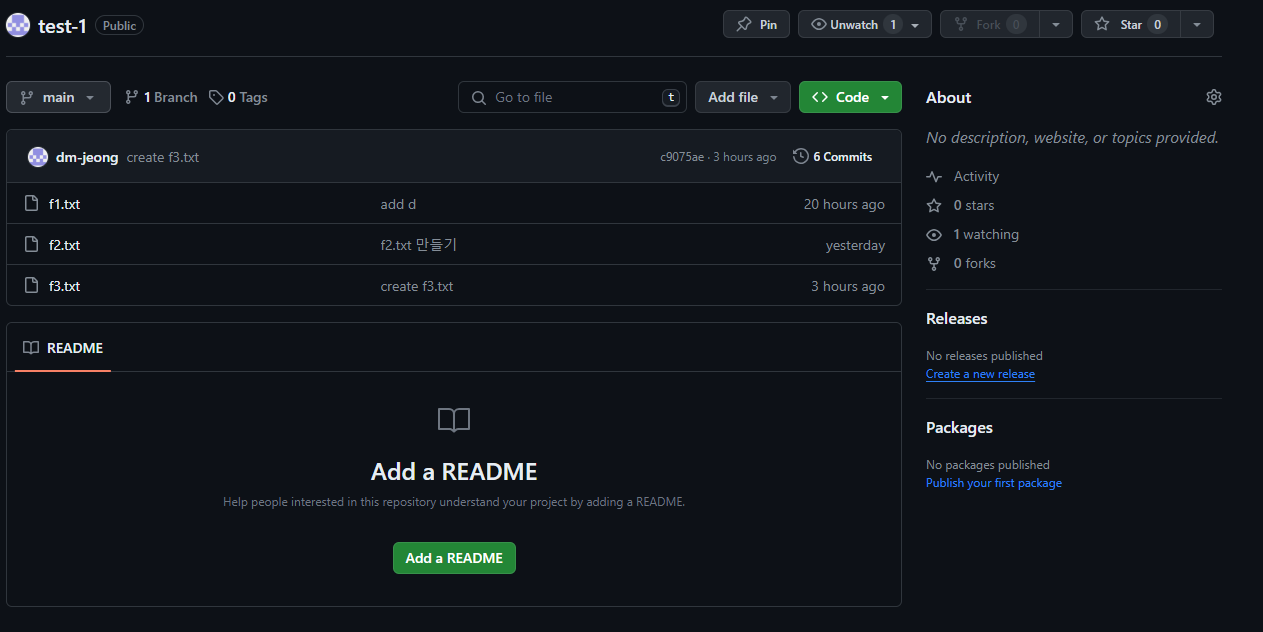View the 6 Commits history
The height and width of the screenshot is (632, 1263).
(833, 157)
